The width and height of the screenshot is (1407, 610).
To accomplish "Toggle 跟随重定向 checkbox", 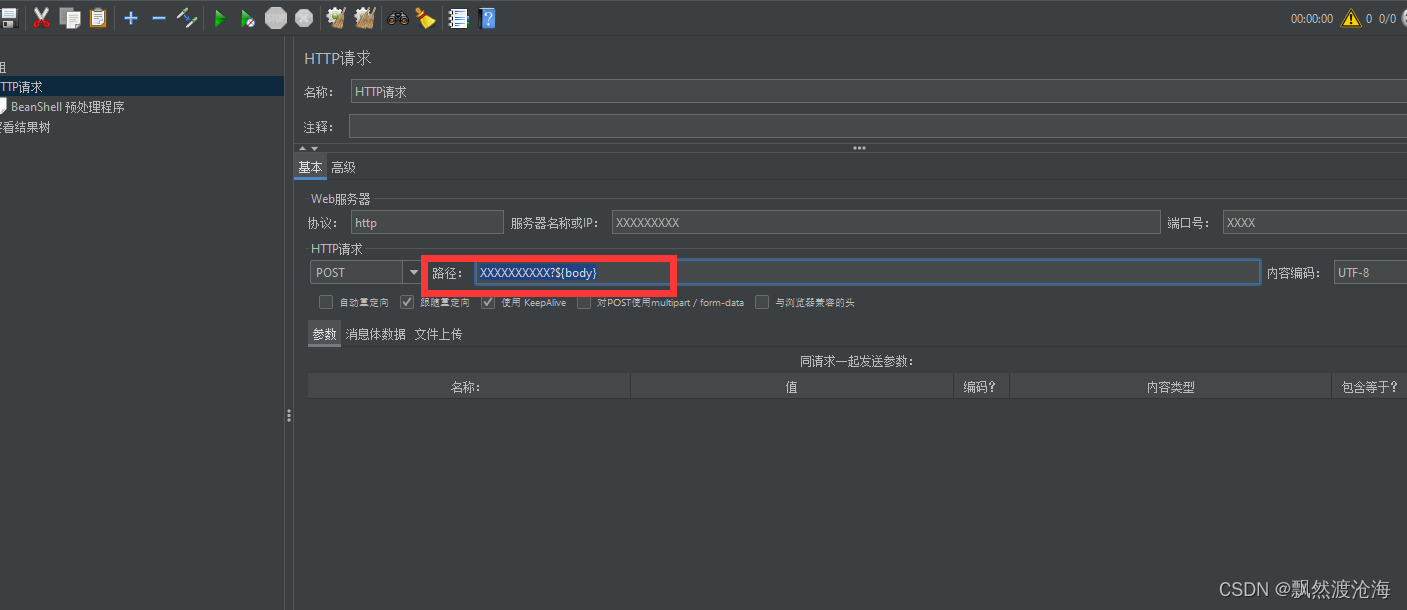I will click(407, 302).
